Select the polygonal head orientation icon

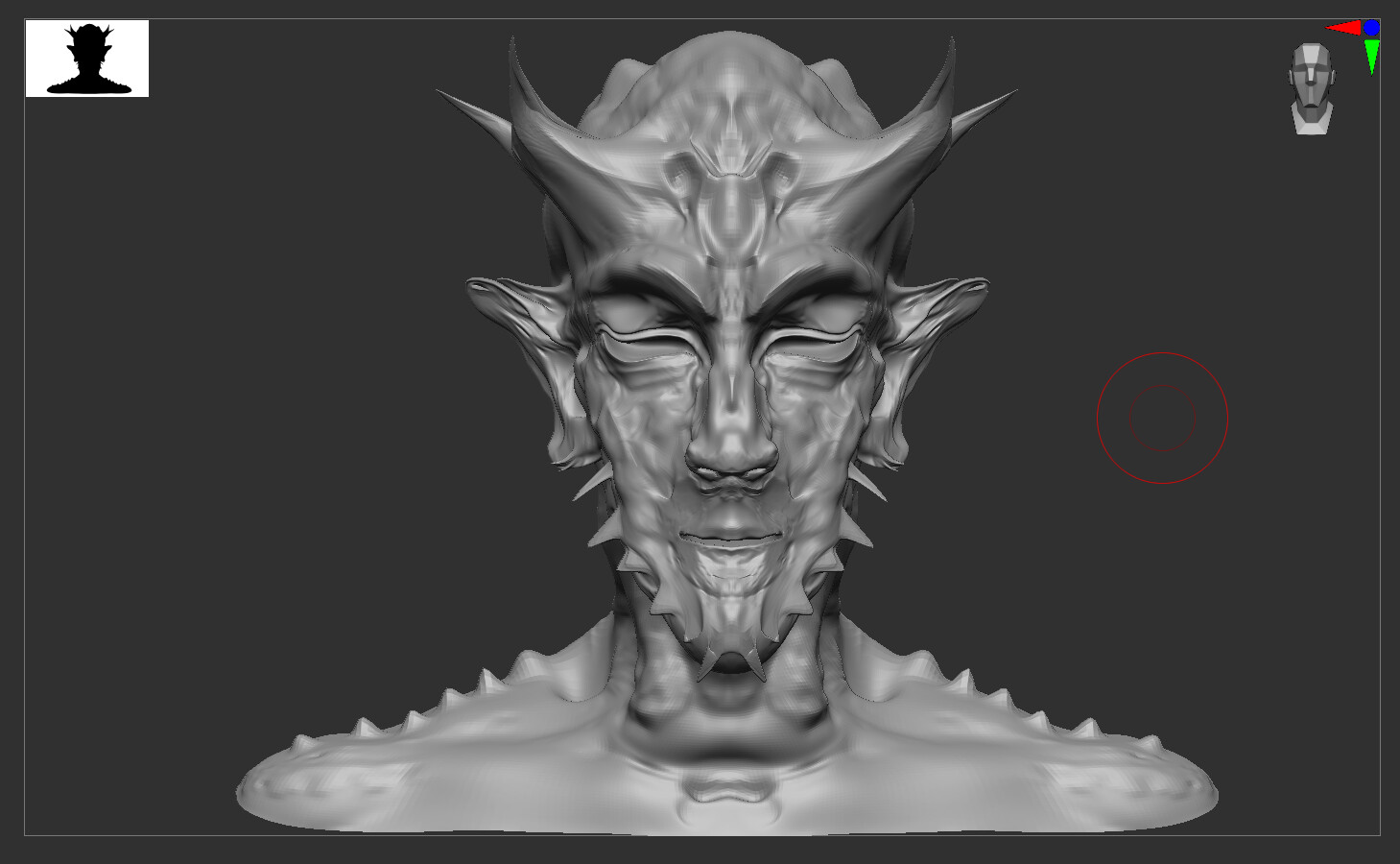click(x=1313, y=82)
